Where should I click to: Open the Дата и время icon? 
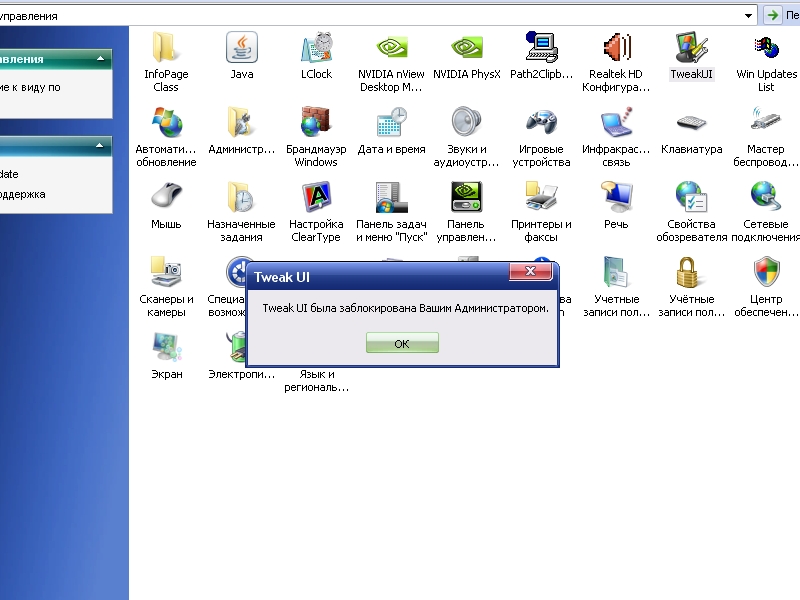tap(391, 122)
